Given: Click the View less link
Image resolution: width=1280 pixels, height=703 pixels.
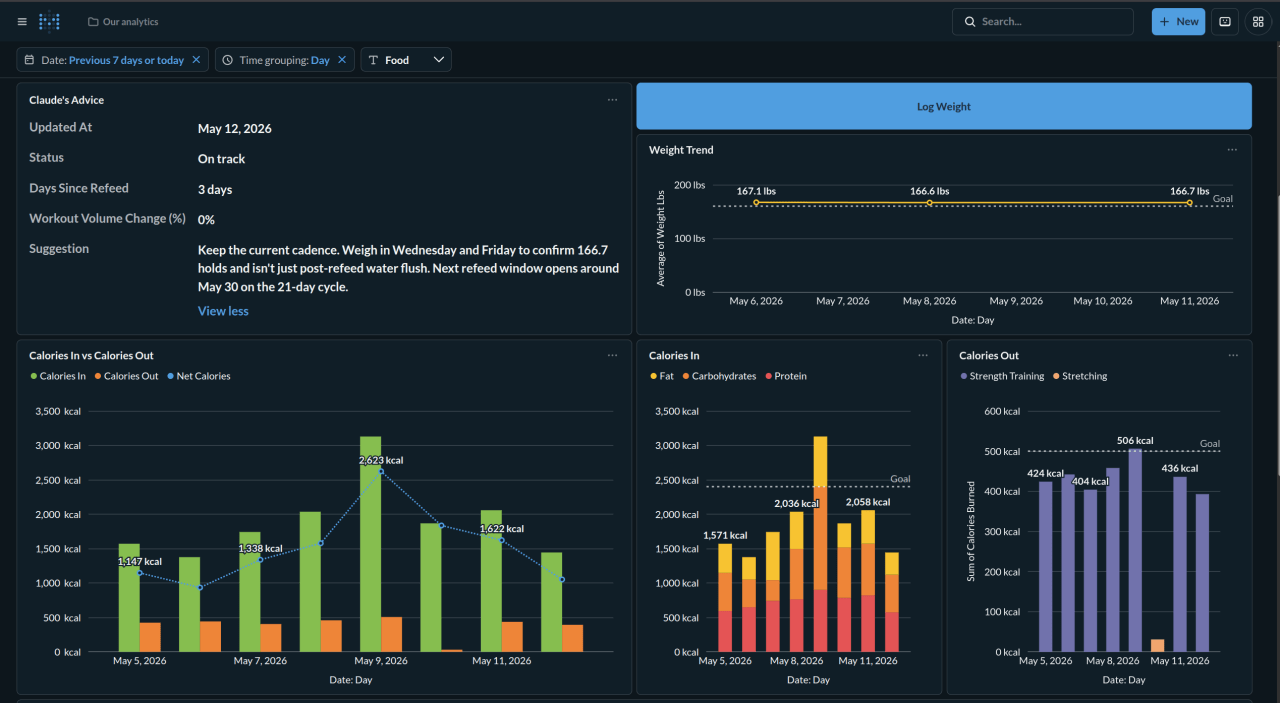Looking at the screenshot, I should (223, 311).
